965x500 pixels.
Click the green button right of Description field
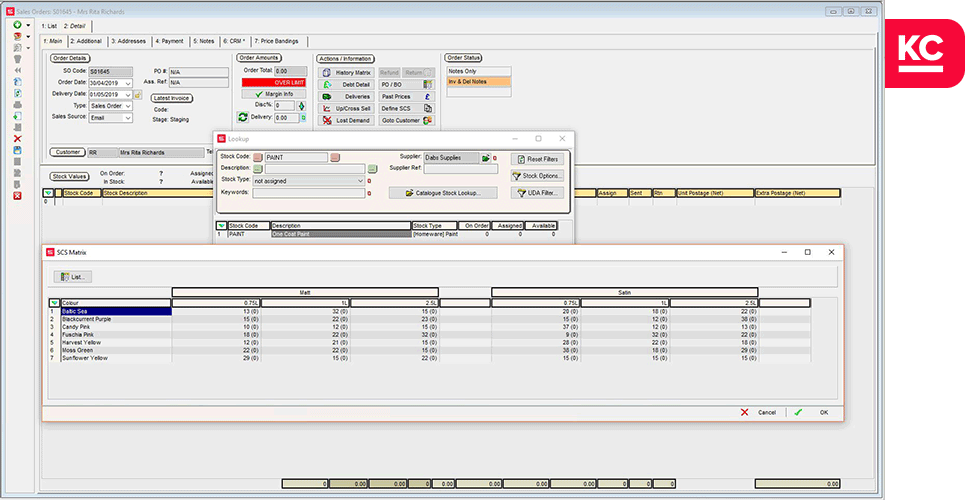(x=372, y=169)
